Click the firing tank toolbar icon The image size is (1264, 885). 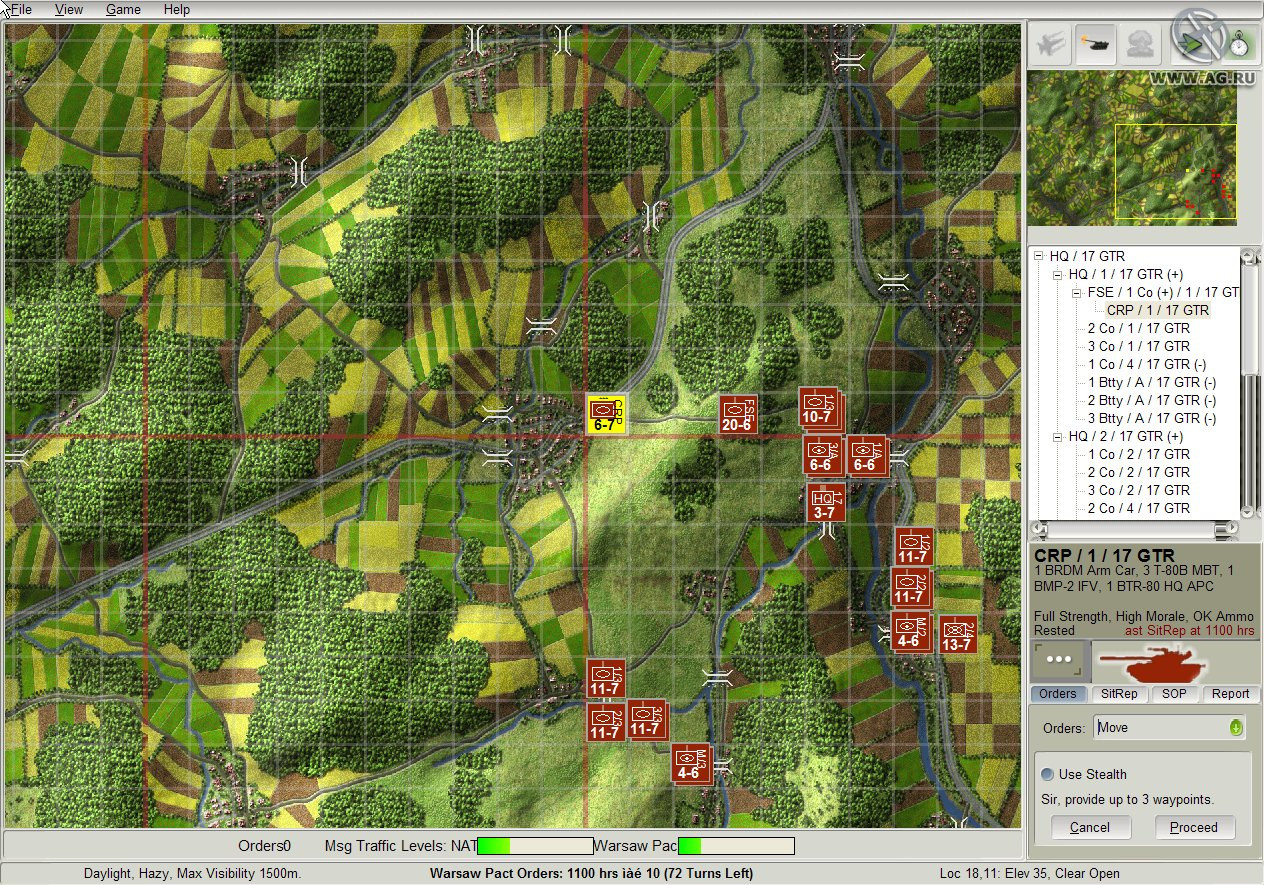[1095, 44]
